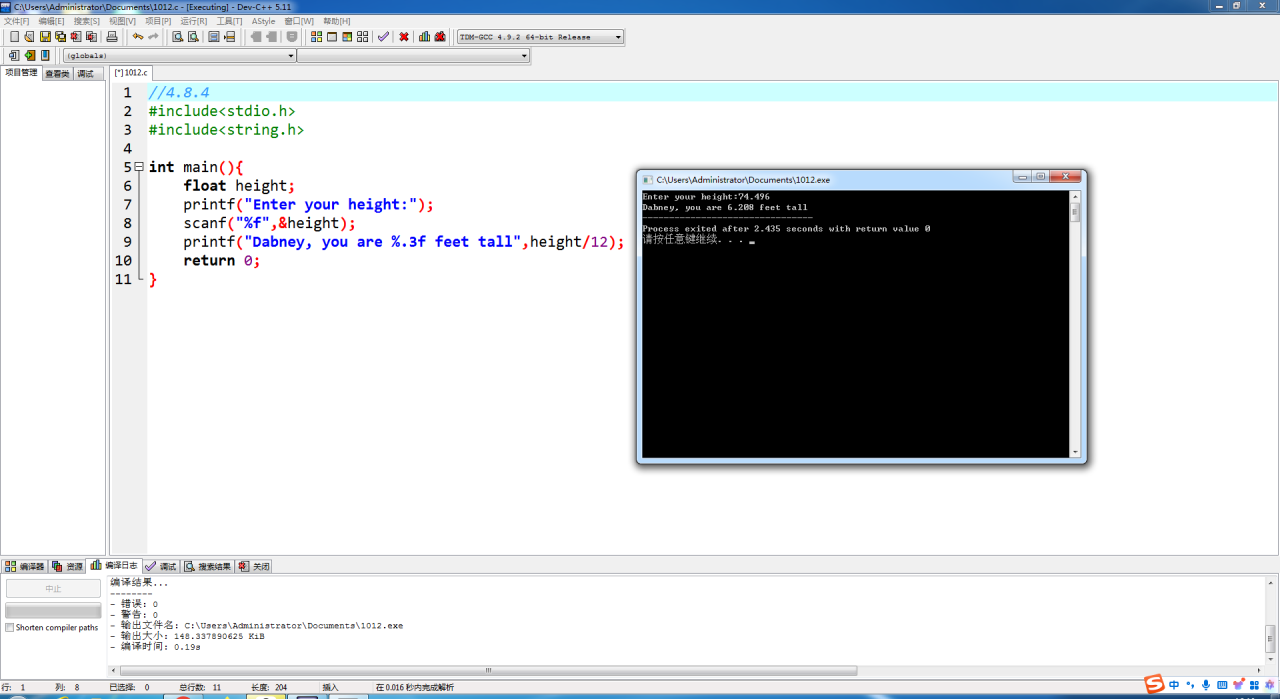Switch to the 编译器 bottom tab
The height and width of the screenshot is (699, 1280).
(x=25, y=566)
